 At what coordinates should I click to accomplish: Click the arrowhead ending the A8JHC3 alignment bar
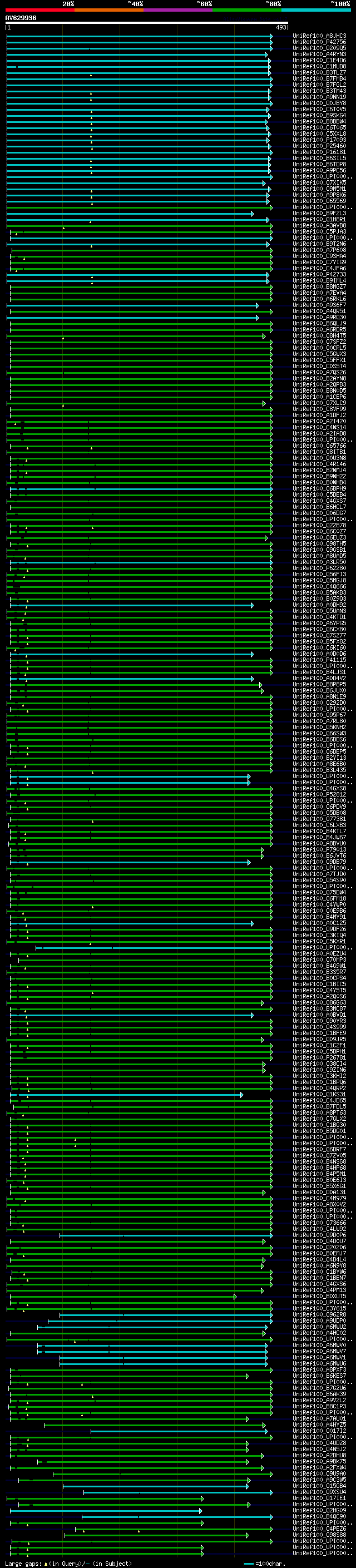coord(271,37)
